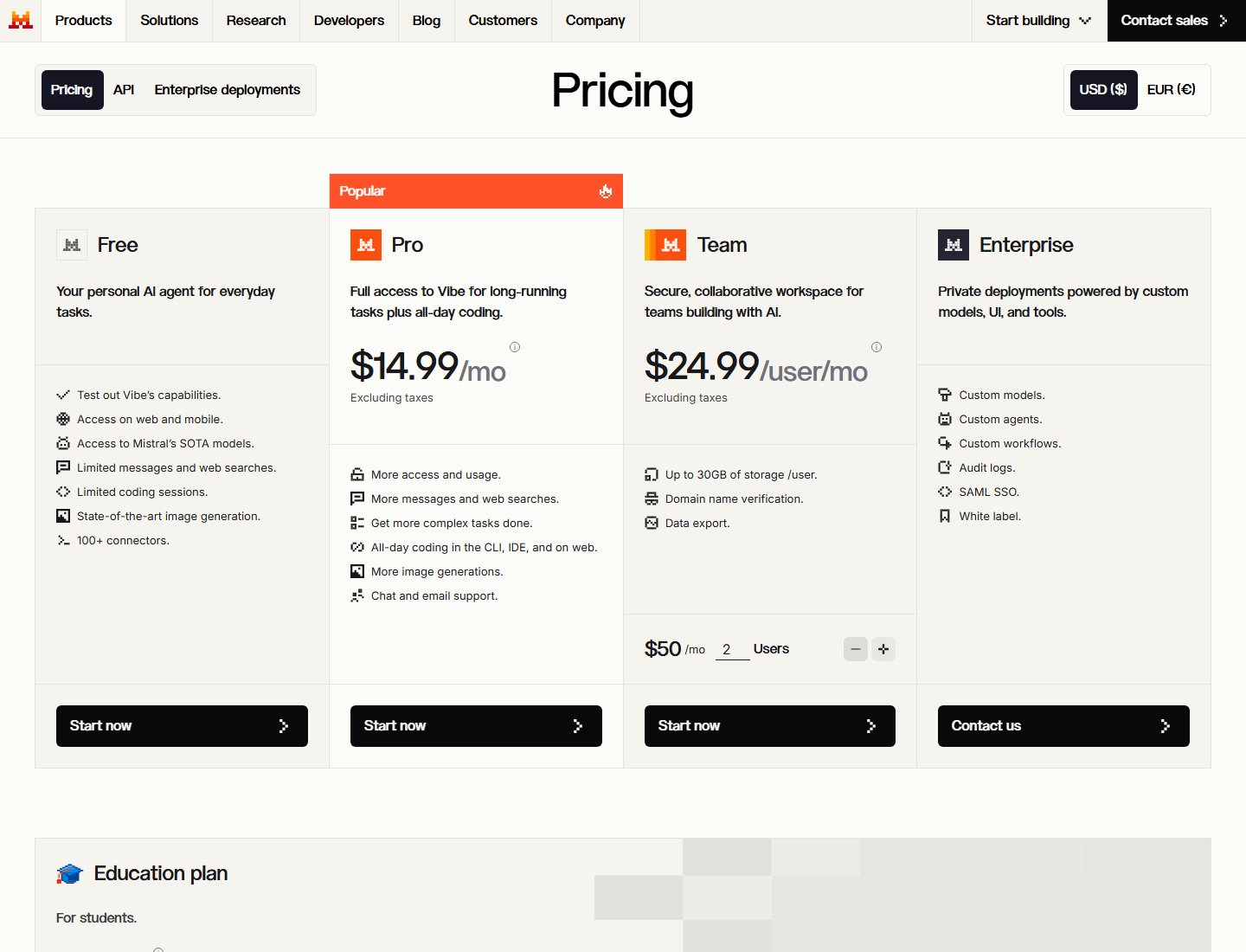
Task: Increase Team users with plus button
Action: tap(883, 649)
